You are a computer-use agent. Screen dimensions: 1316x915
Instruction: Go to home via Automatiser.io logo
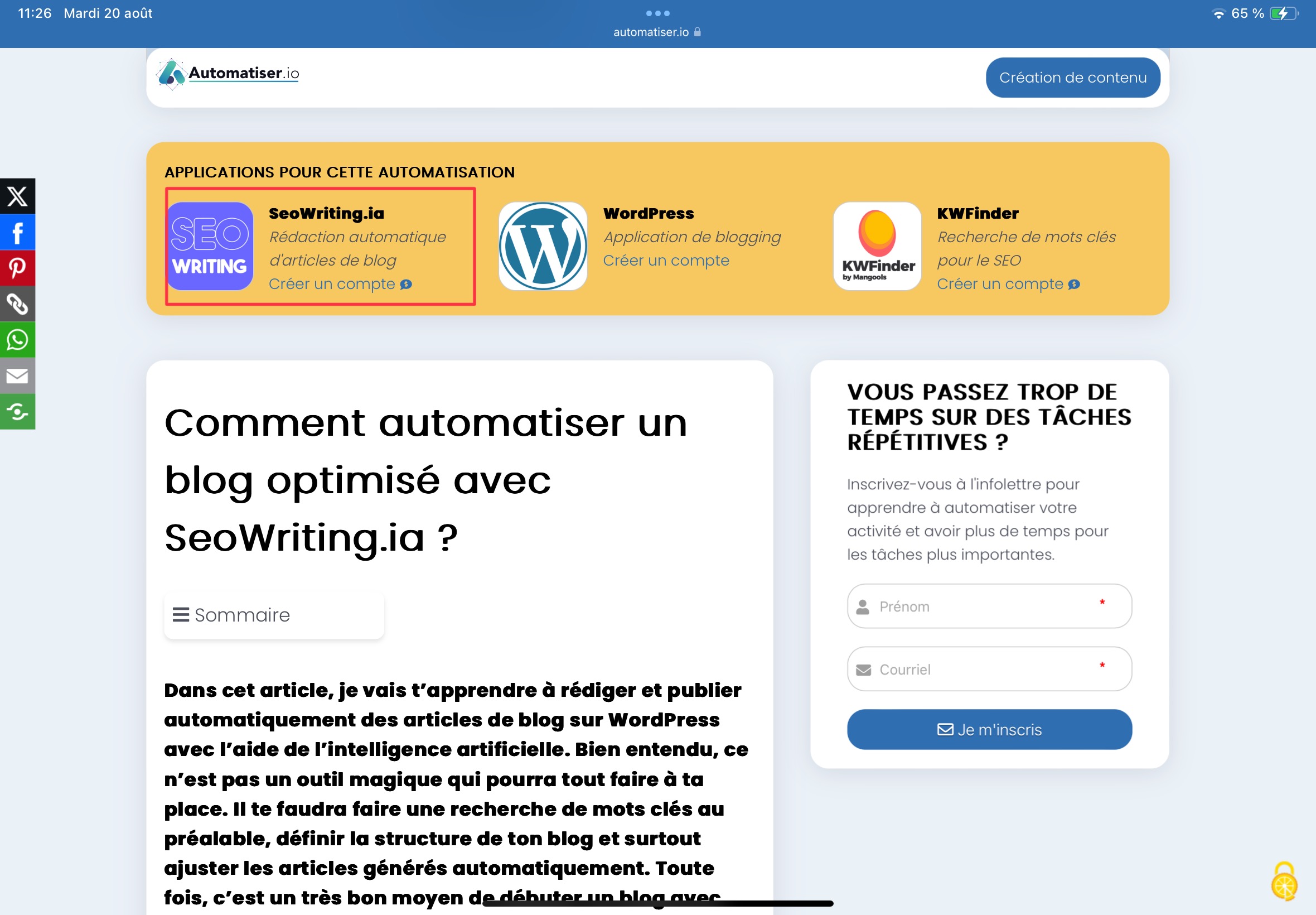tap(228, 74)
